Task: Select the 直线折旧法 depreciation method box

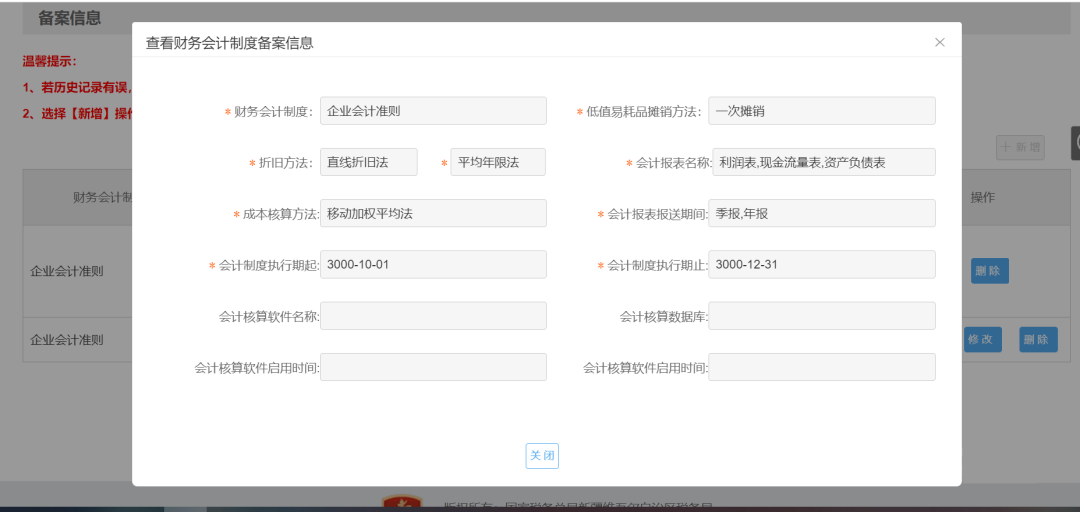Action: pos(368,162)
